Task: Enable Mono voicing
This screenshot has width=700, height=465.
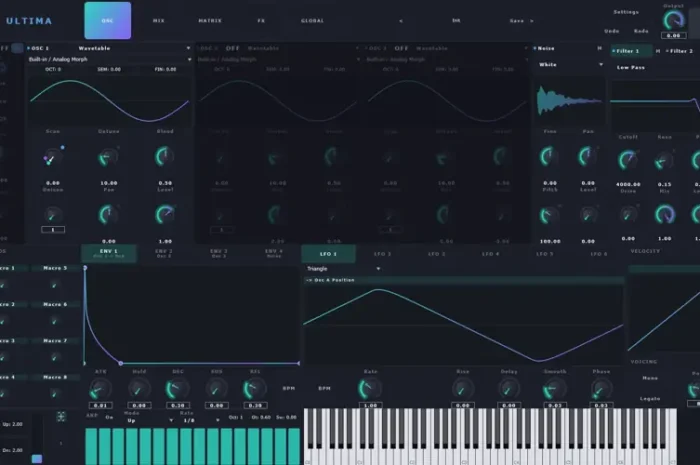Action: [x=650, y=378]
